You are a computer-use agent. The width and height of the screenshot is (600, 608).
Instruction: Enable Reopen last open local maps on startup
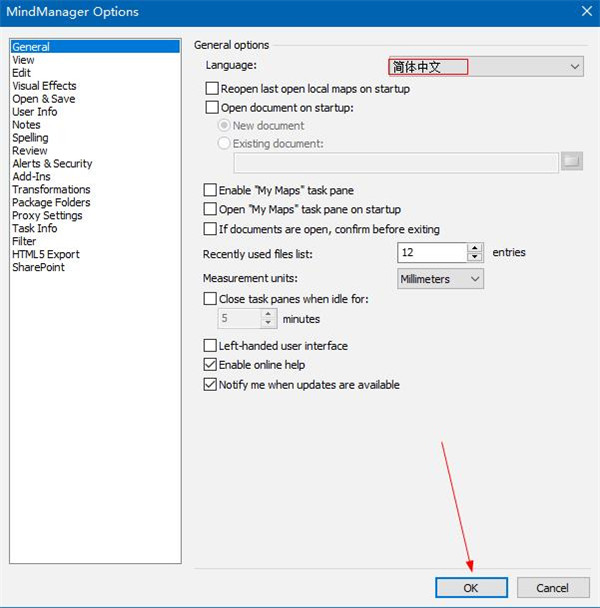[210, 89]
